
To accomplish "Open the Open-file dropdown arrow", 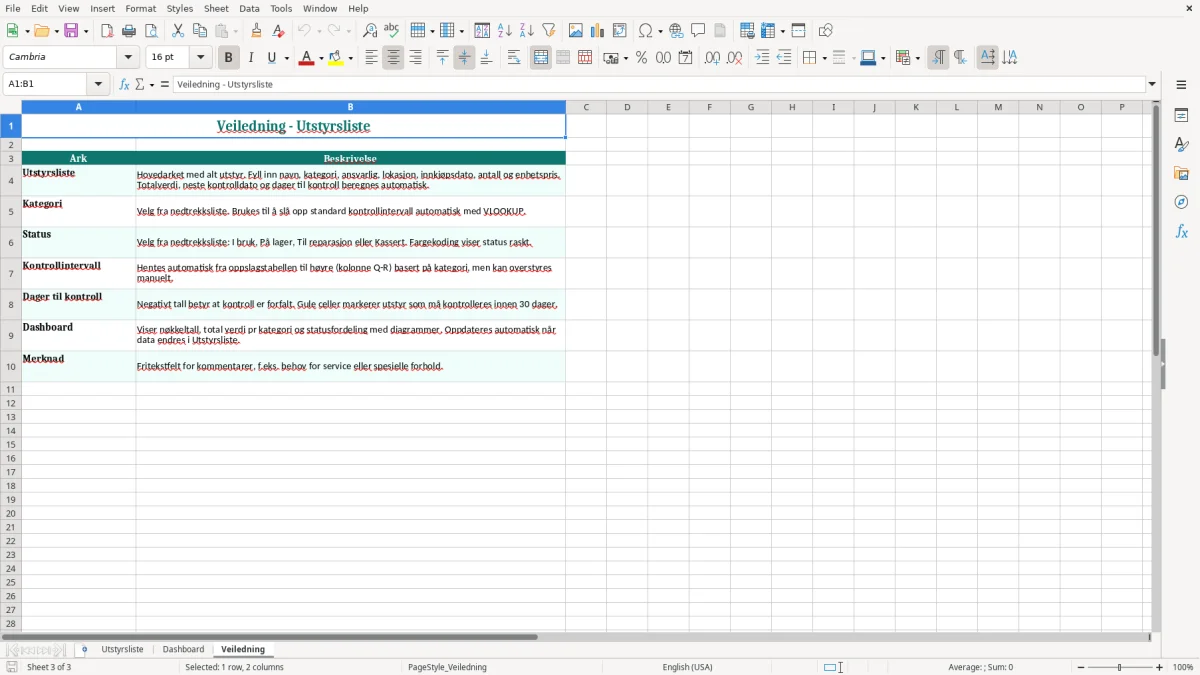I will pyautogui.click(x=56, y=31).
